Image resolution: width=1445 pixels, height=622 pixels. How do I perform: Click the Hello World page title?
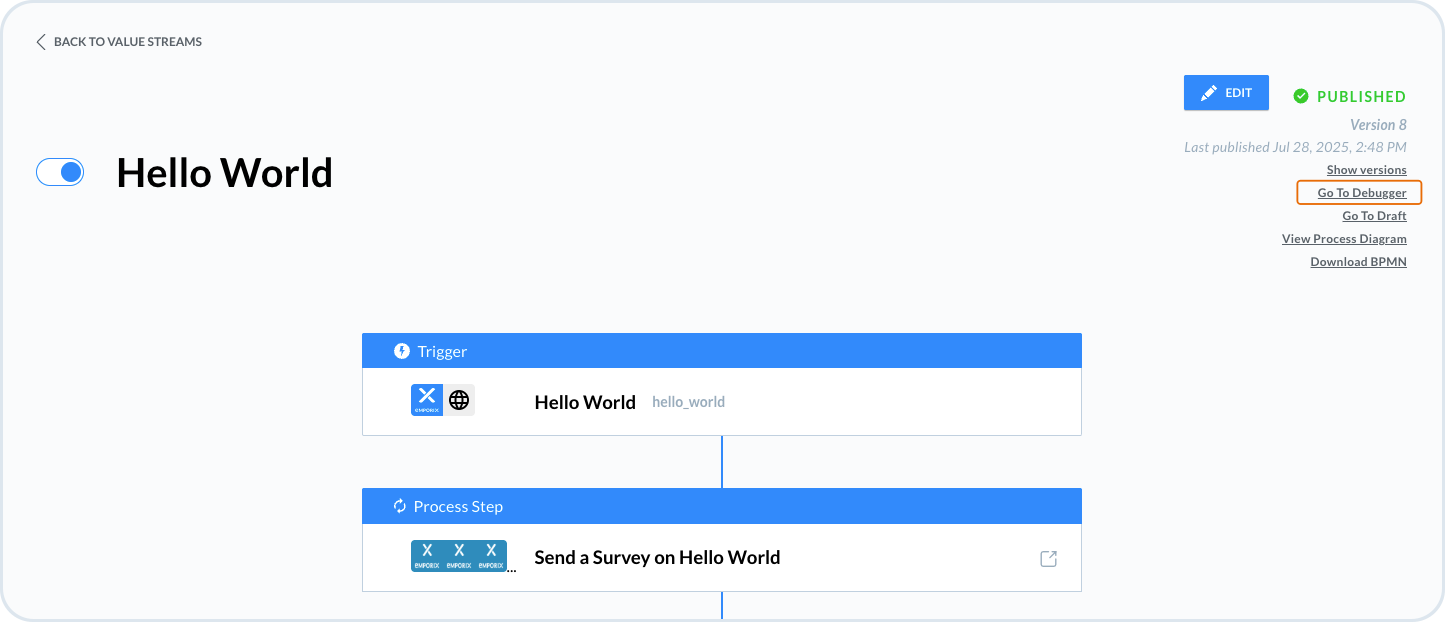tap(224, 173)
